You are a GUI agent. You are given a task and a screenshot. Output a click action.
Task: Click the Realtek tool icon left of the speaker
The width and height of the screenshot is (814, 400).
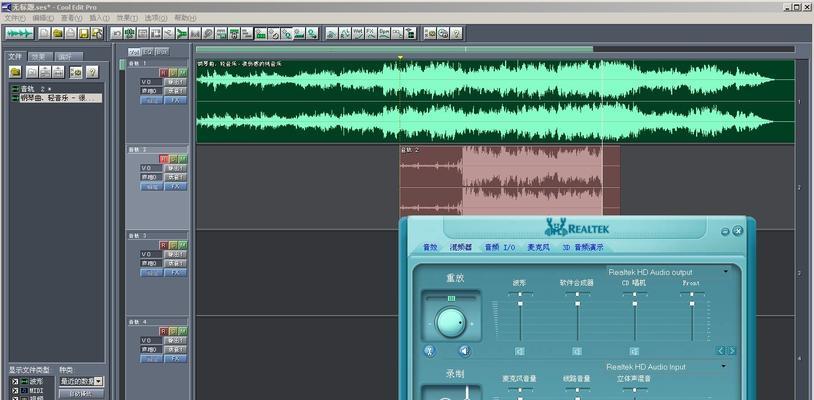pos(430,351)
